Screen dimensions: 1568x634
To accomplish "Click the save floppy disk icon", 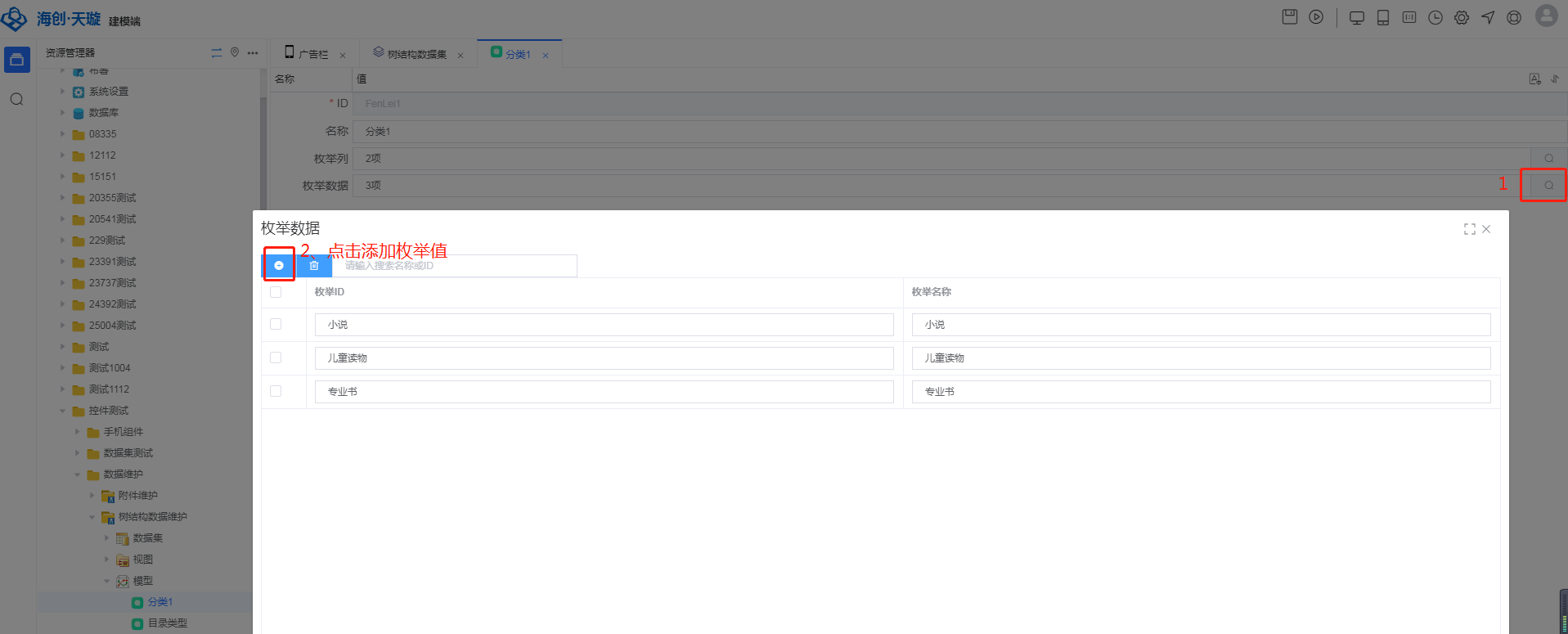I will pyautogui.click(x=1290, y=17).
